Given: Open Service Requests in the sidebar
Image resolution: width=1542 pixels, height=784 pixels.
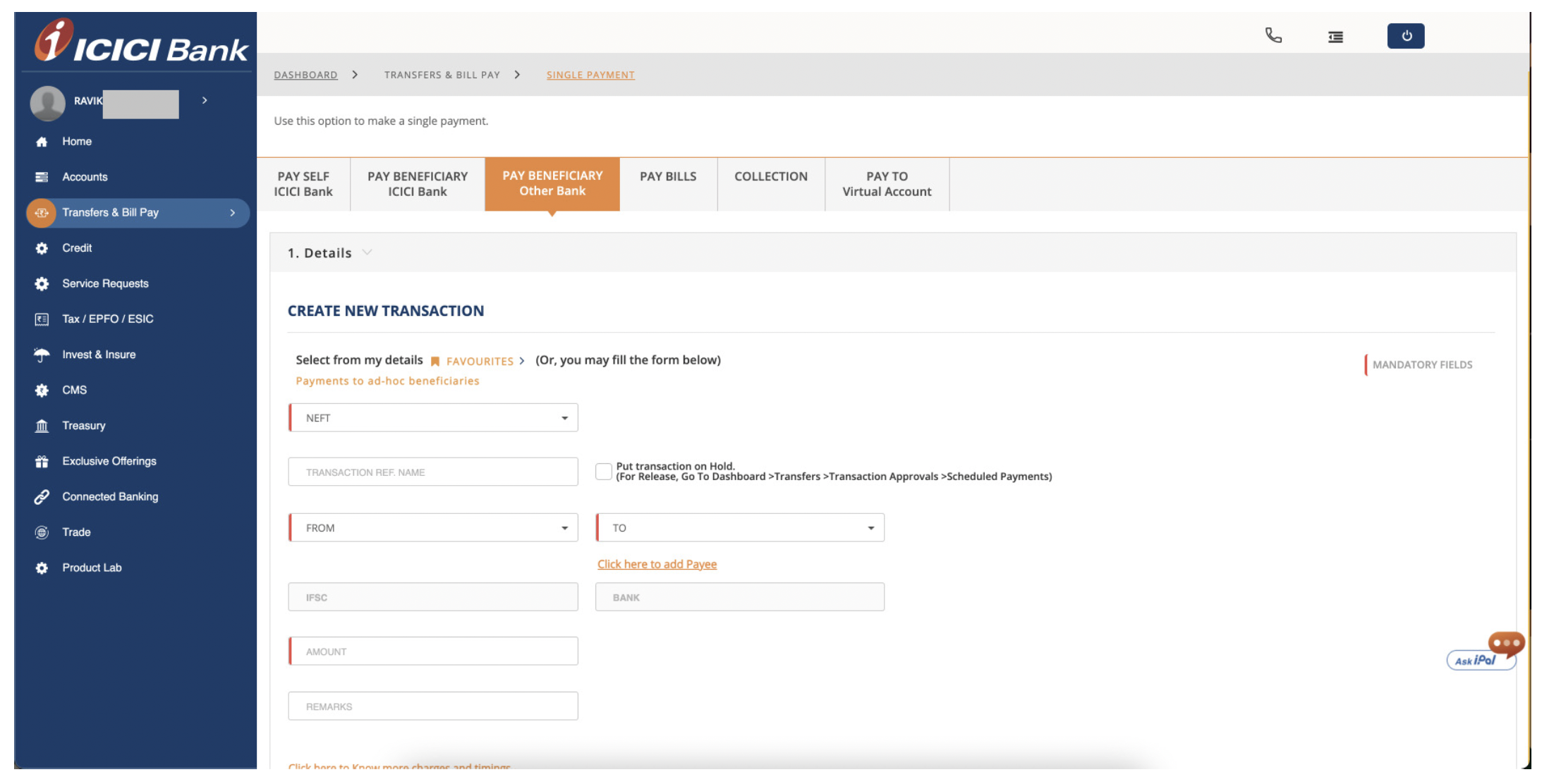Looking at the screenshot, I should coord(105,283).
